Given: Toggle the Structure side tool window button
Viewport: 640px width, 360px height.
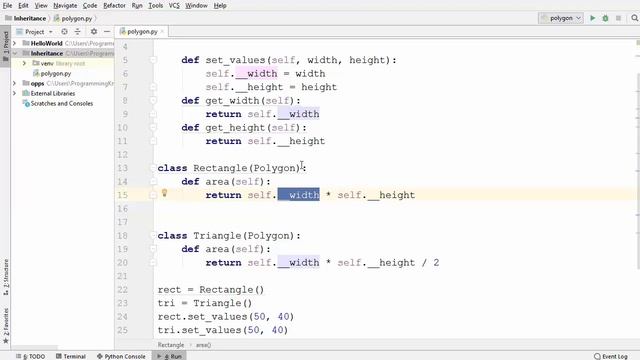Looking at the screenshot, I should click(x=6, y=278).
